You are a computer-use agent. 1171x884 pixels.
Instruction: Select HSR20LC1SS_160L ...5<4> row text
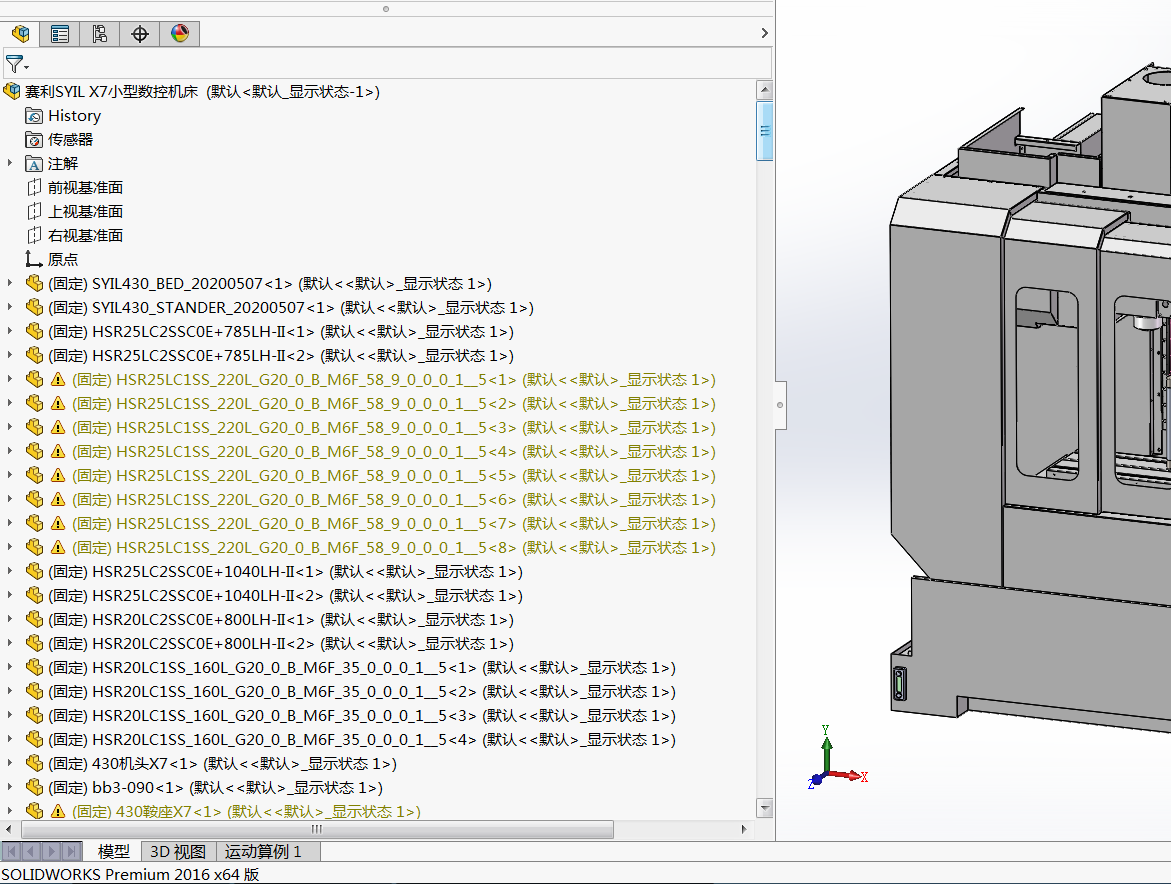[361, 739]
